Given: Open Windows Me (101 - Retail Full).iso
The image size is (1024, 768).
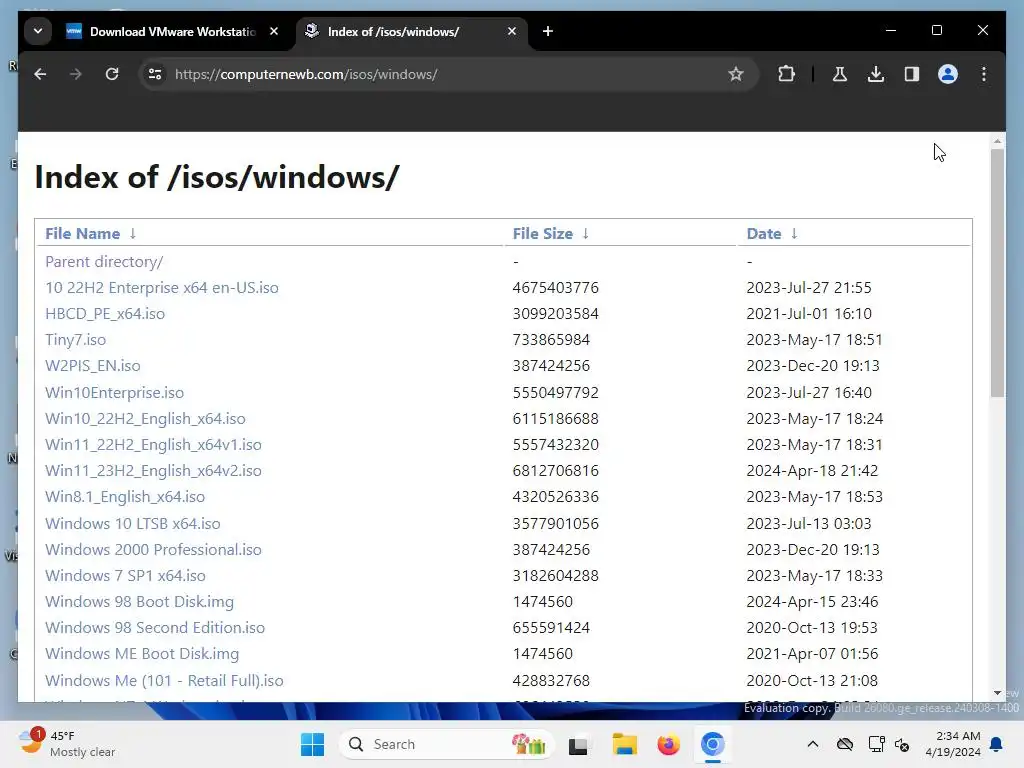Looking at the screenshot, I should (165, 681).
